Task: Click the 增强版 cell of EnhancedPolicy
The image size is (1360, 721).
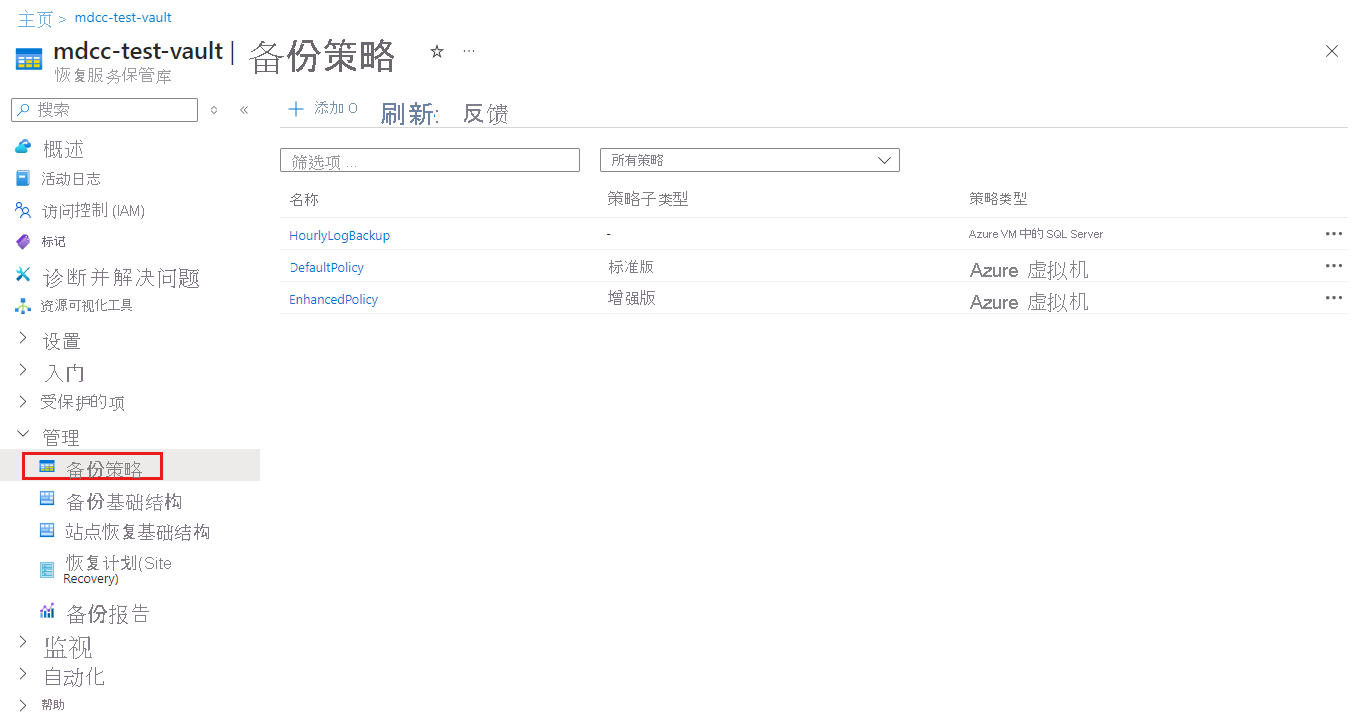Action: (632, 298)
